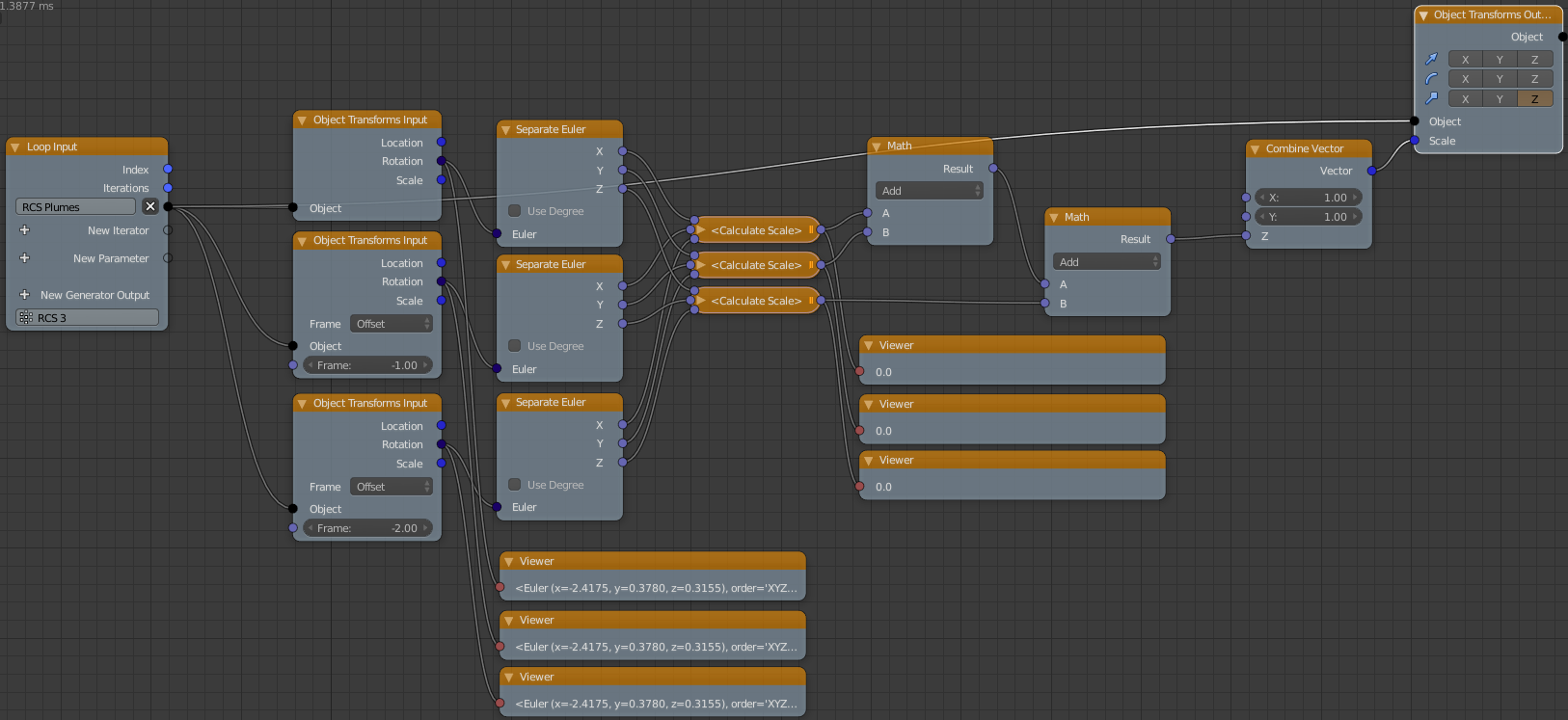
Task: Collapse the Loop Input node
Action: [x=14, y=147]
